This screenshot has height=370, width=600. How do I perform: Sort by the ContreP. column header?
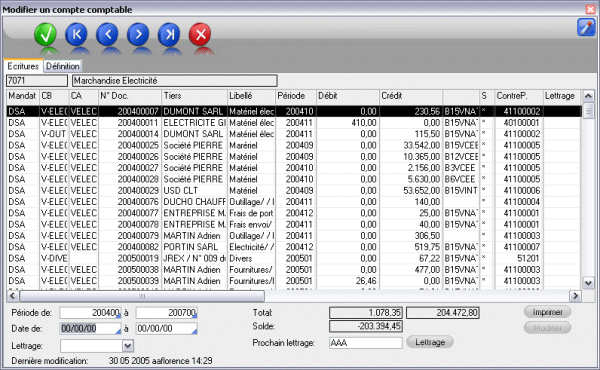click(518, 96)
